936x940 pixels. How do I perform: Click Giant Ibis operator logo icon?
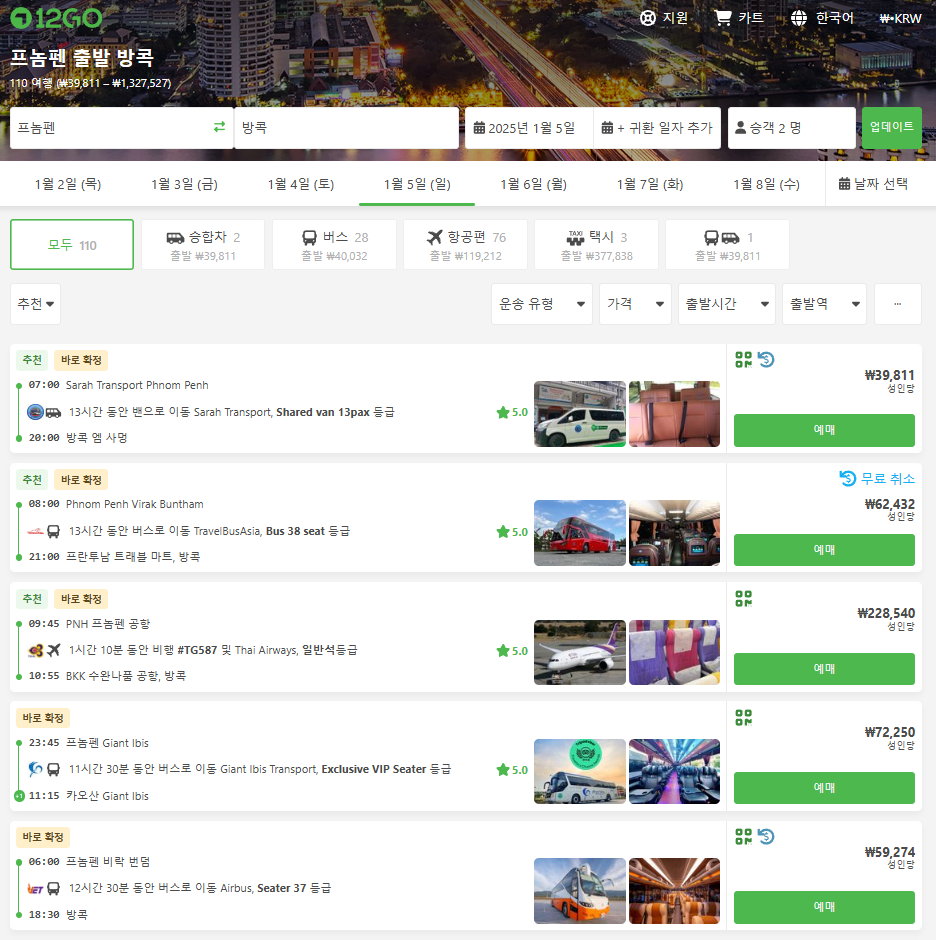pyautogui.click(x=35, y=769)
